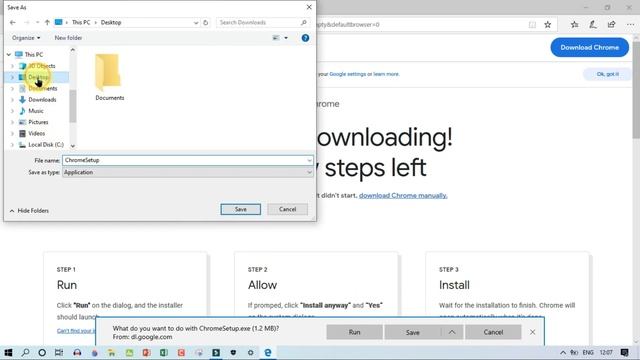
Task: Open the Action Center notifications icon
Action: [x=624, y=353]
